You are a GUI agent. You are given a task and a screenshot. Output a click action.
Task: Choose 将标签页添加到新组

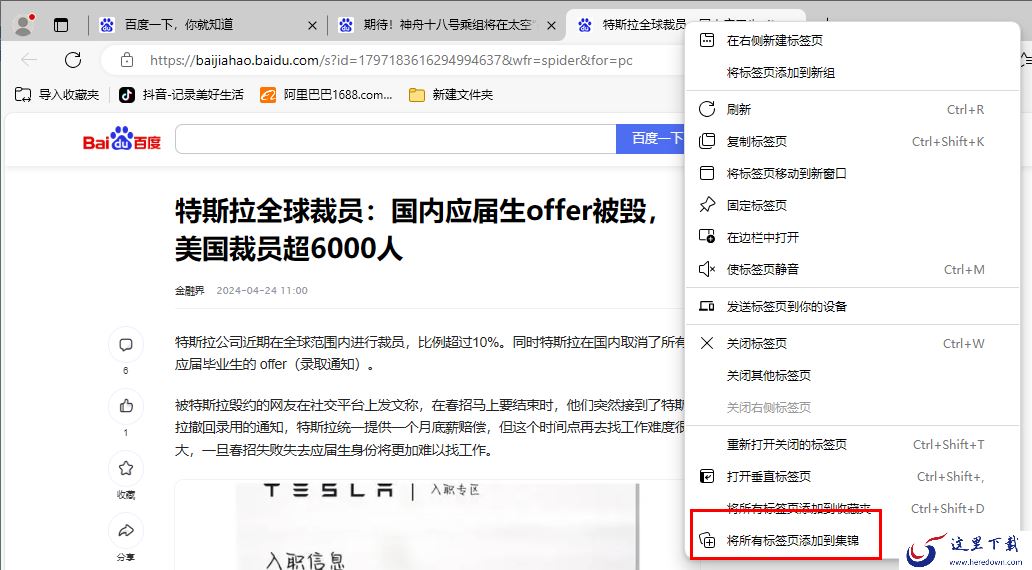coord(852,72)
